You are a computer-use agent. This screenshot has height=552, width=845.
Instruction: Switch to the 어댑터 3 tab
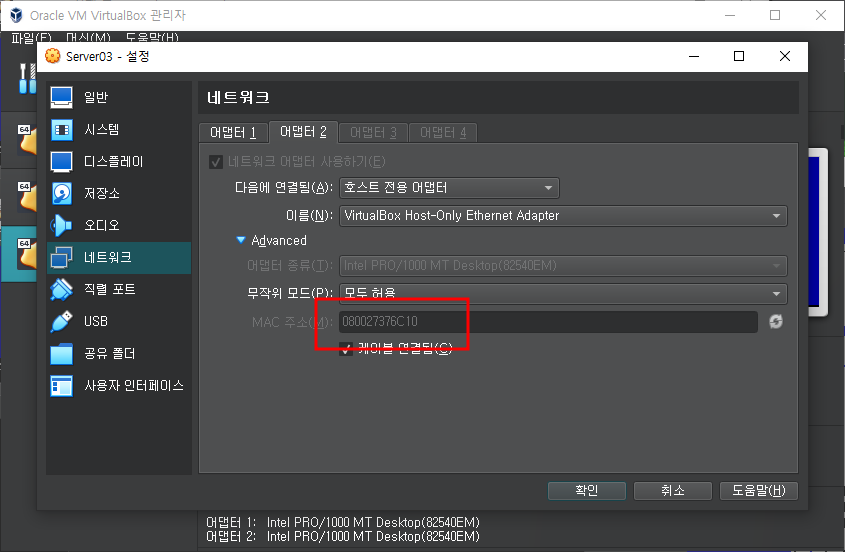373,133
